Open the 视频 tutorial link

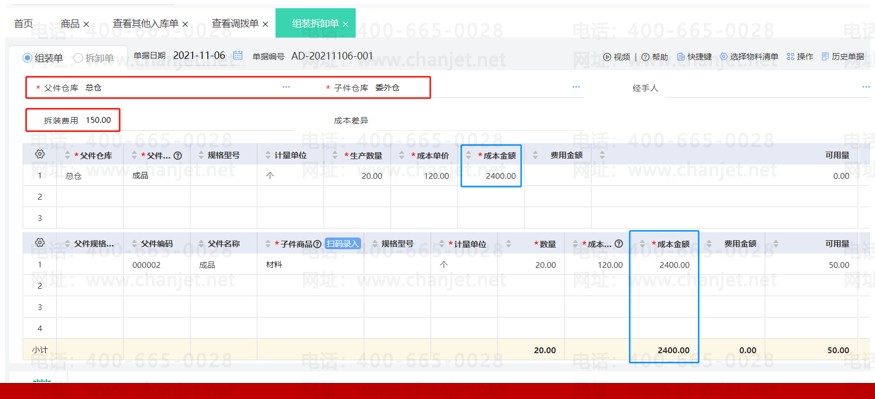click(x=617, y=57)
